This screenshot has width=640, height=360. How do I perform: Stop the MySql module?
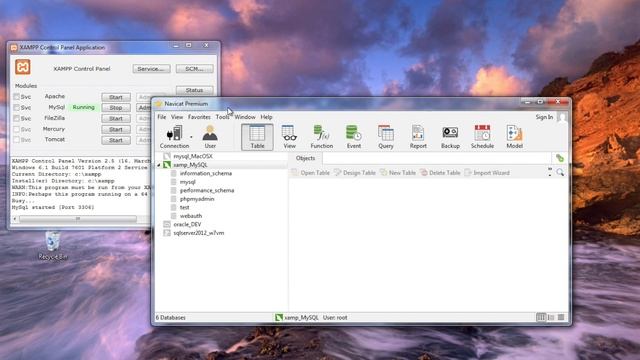click(116, 108)
